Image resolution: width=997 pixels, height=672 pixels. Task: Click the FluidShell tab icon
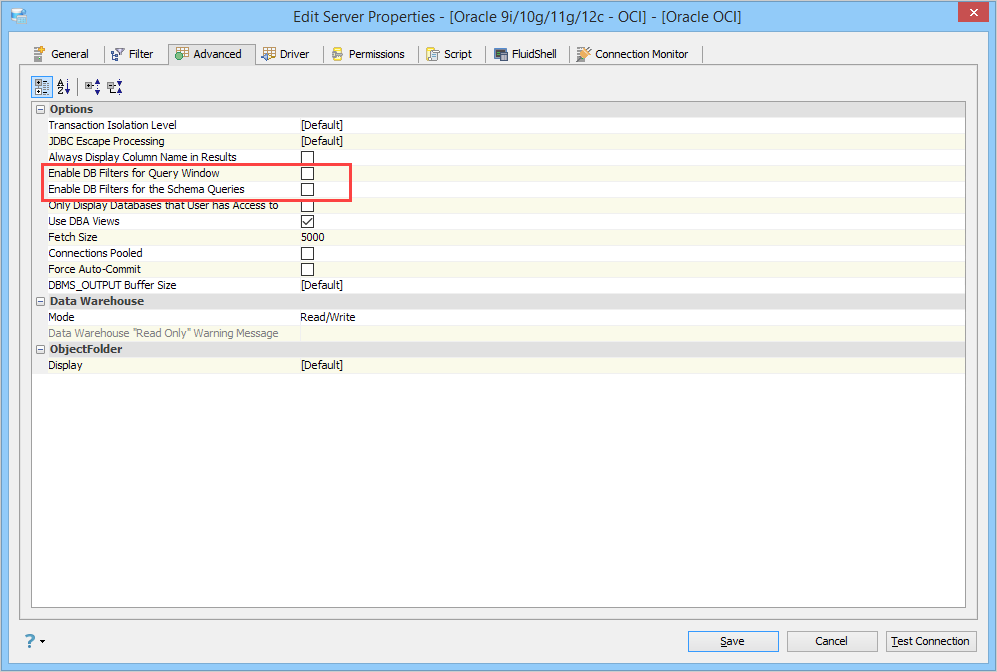tap(501, 55)
